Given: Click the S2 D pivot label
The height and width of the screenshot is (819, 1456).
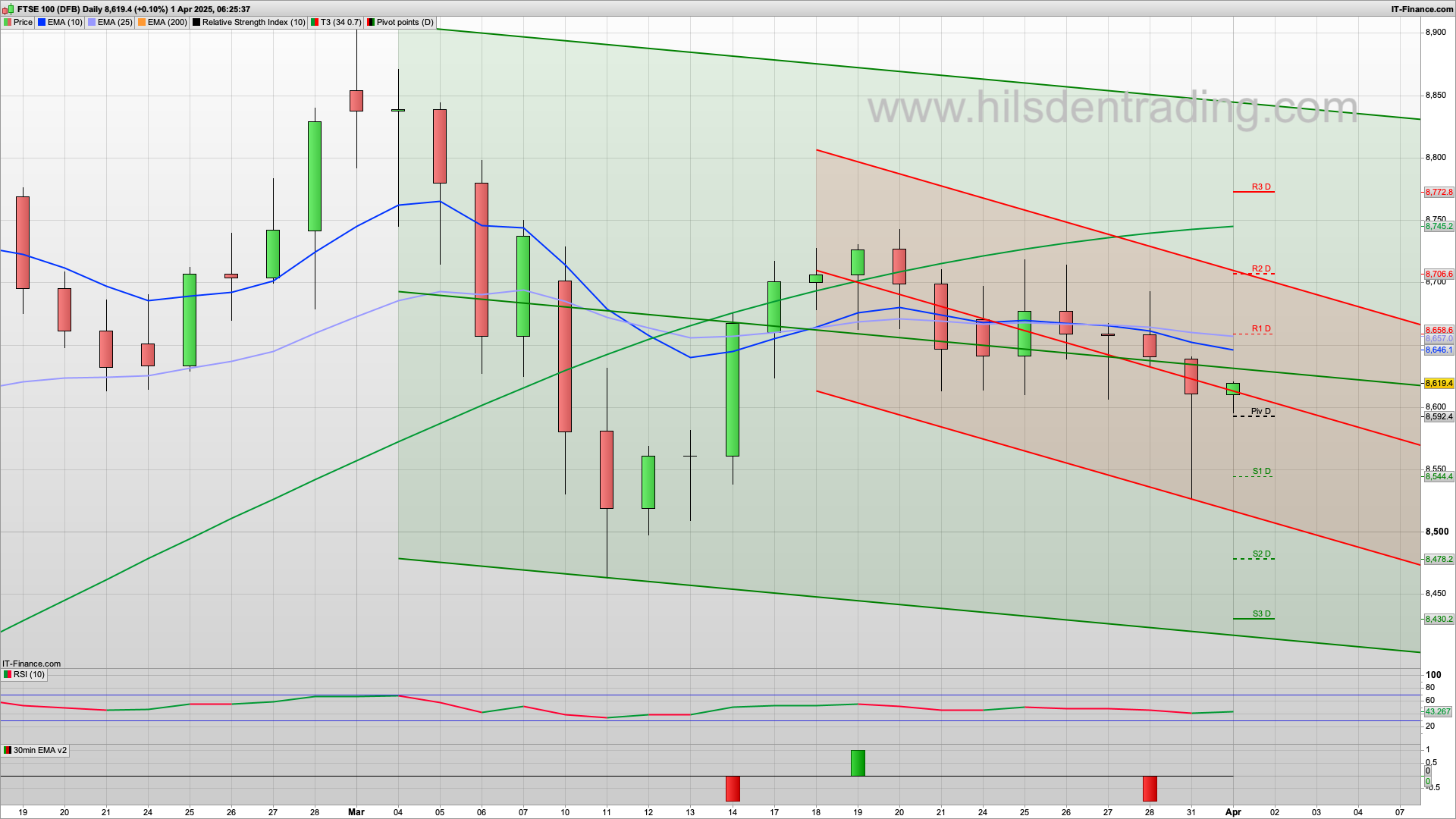Looking at the screenshot, I should coord(1261,554).
